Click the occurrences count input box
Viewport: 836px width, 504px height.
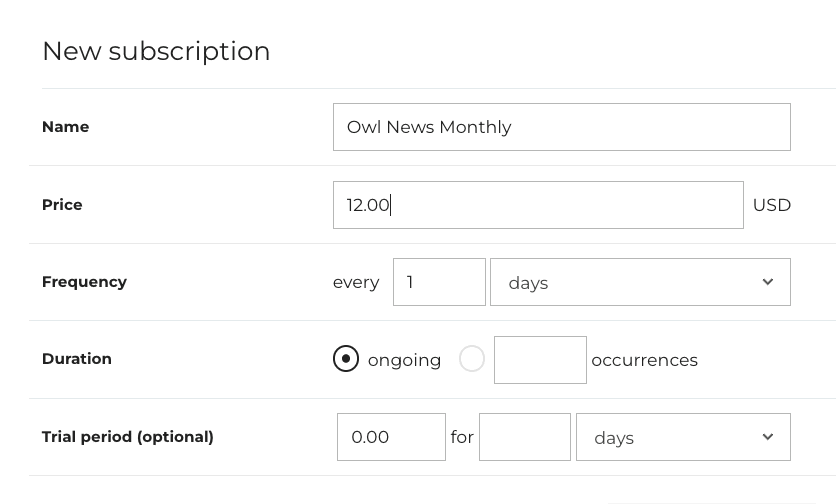[540, 360]
